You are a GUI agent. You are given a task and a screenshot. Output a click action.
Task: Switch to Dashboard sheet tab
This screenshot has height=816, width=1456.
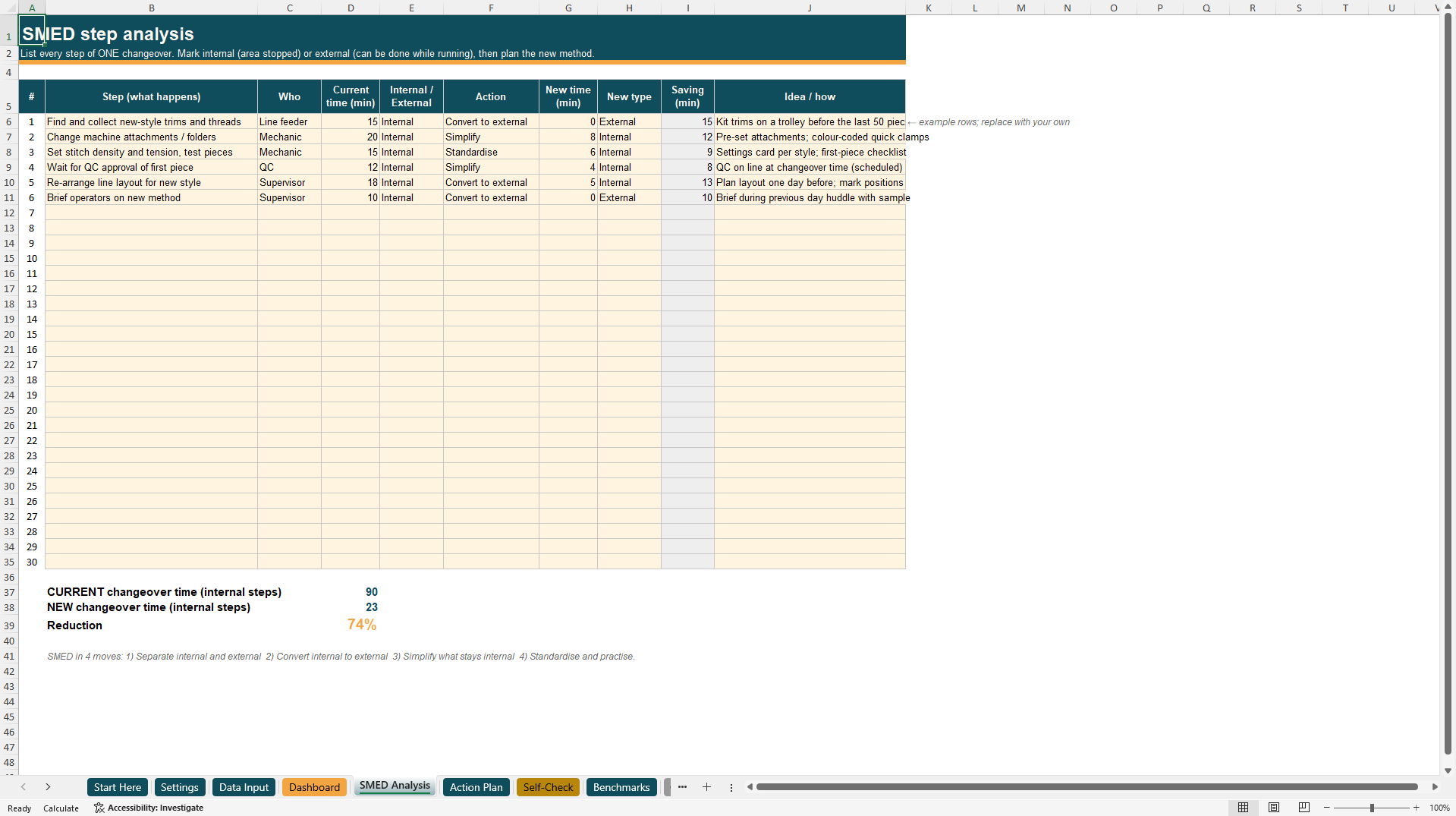click(x=314, y=787)
